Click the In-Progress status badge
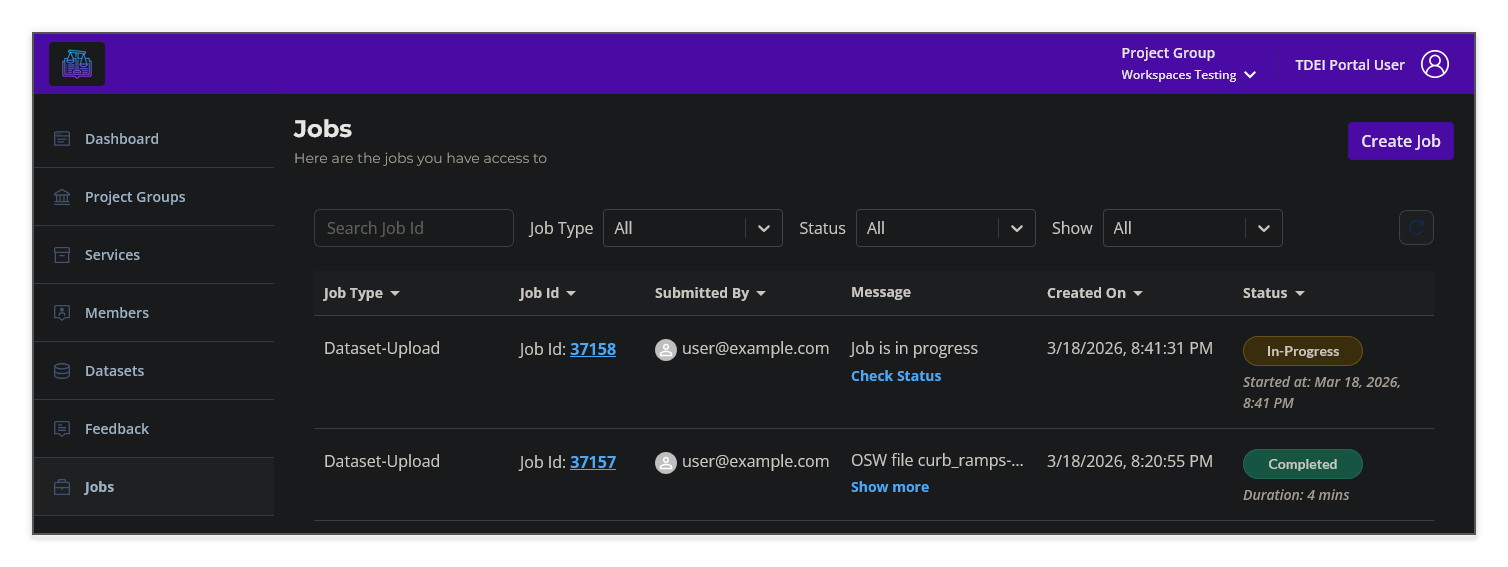 coord(1302,351)
